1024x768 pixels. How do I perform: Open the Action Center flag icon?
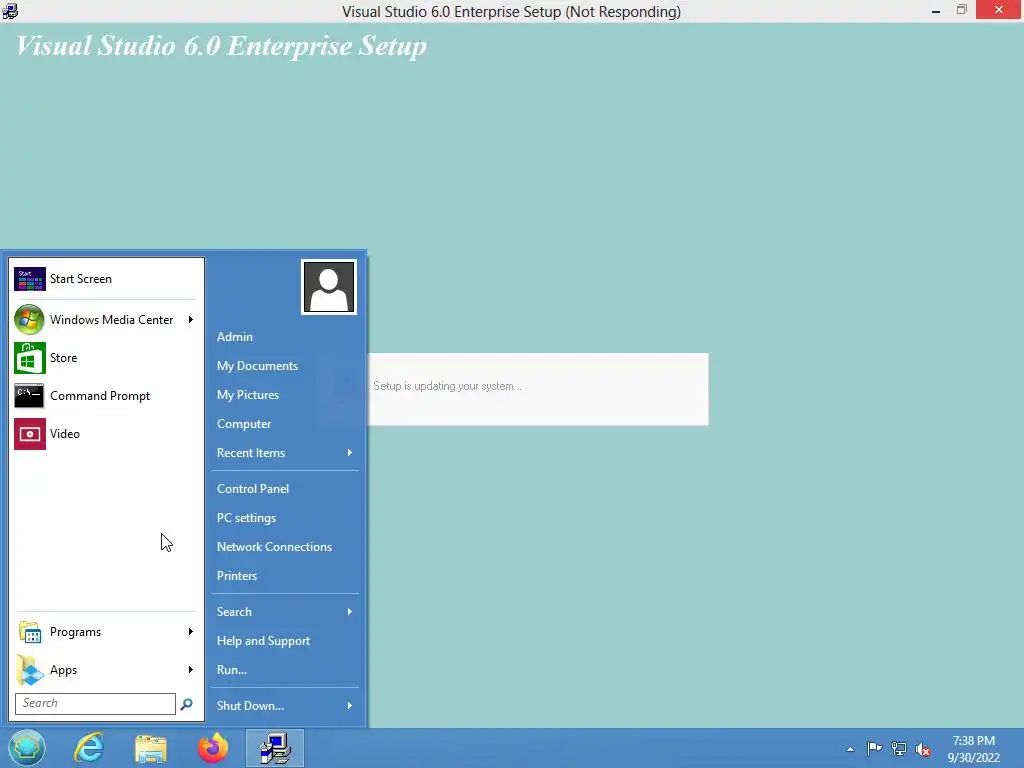click(874, 749)
